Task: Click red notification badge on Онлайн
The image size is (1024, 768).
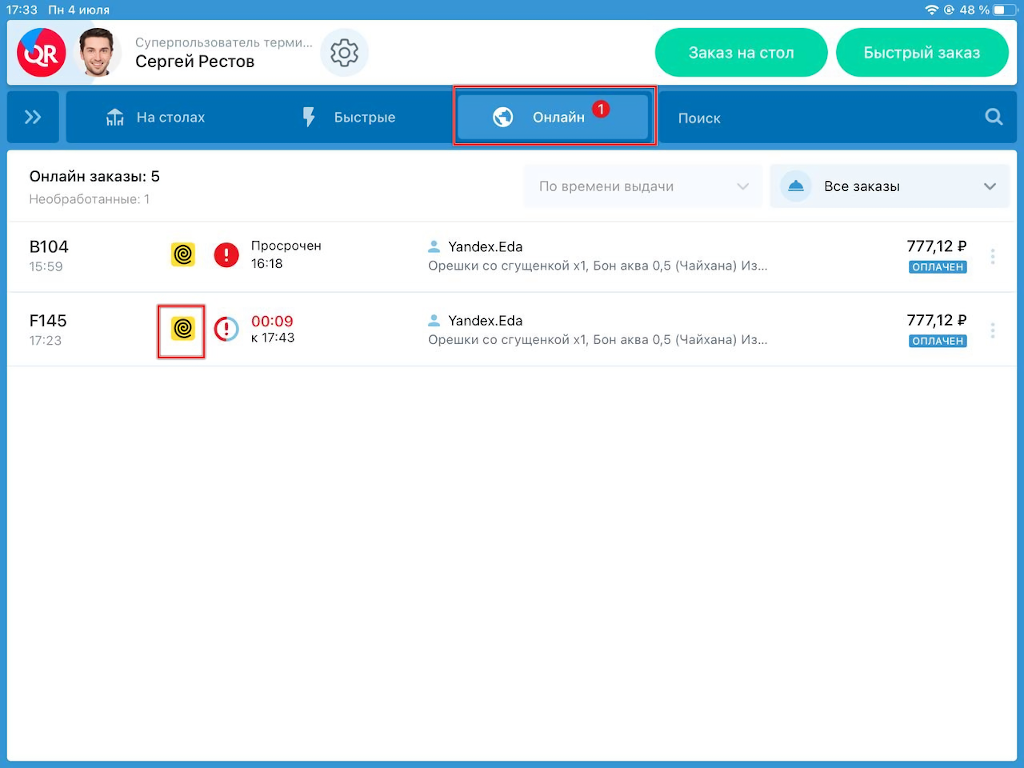Action: [x=601, y=109]
